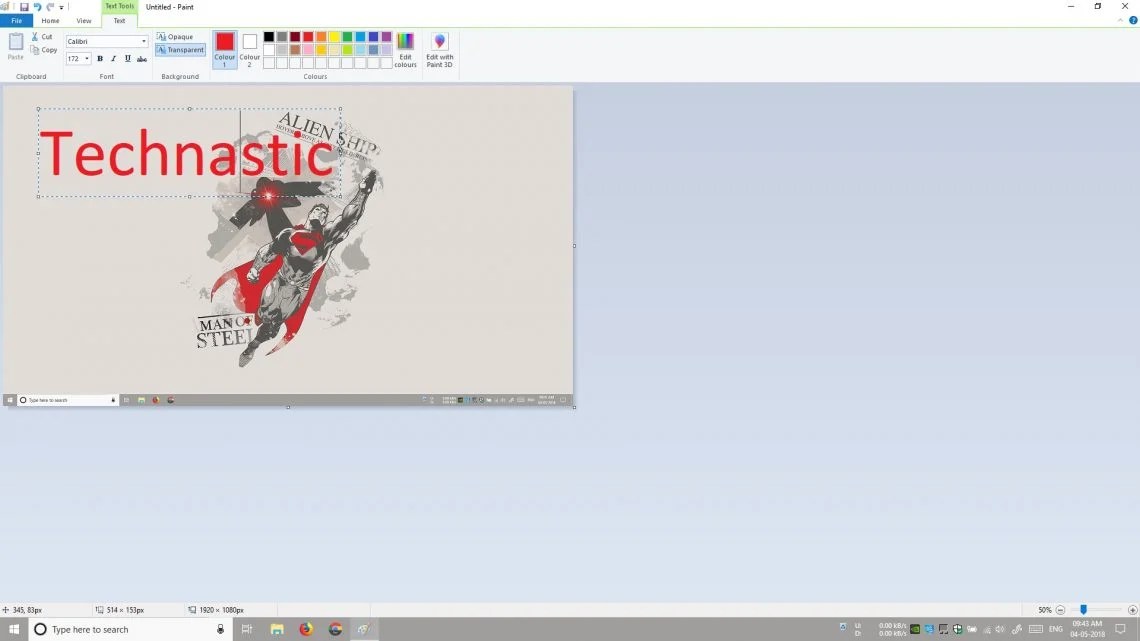Open Edit colours dialog
This screenshot has height=641, width=1140.
tap(405, 49)
